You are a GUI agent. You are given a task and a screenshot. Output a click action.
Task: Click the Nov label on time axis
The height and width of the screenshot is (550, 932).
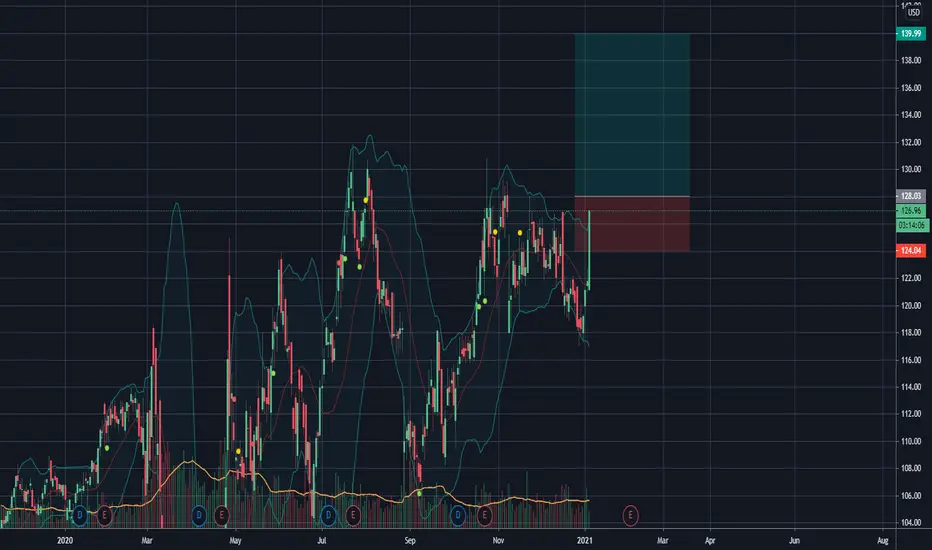pyautogui.click(x=498, y=540)
